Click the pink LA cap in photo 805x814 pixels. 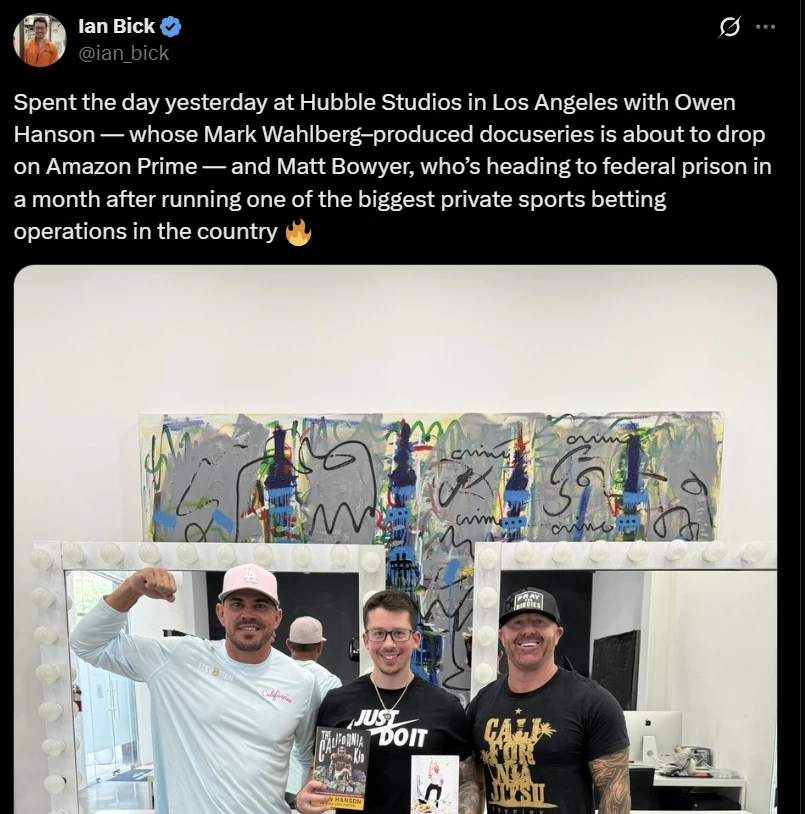click(250, 582)
